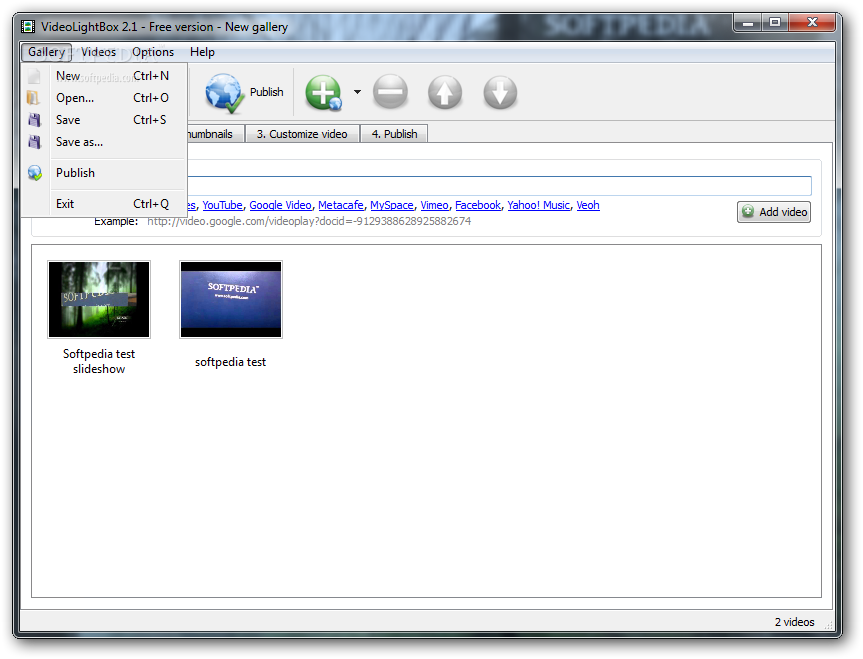Choose Save as... from the Gallery menu
The width and height of the screenshot is (863, 659).
[x=105, y=142]
